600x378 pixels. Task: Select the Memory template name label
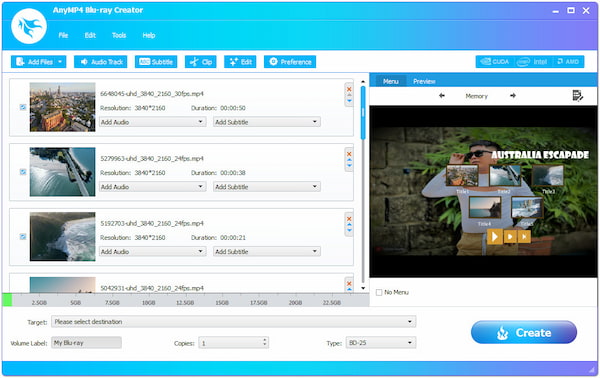tap(476, 96)
